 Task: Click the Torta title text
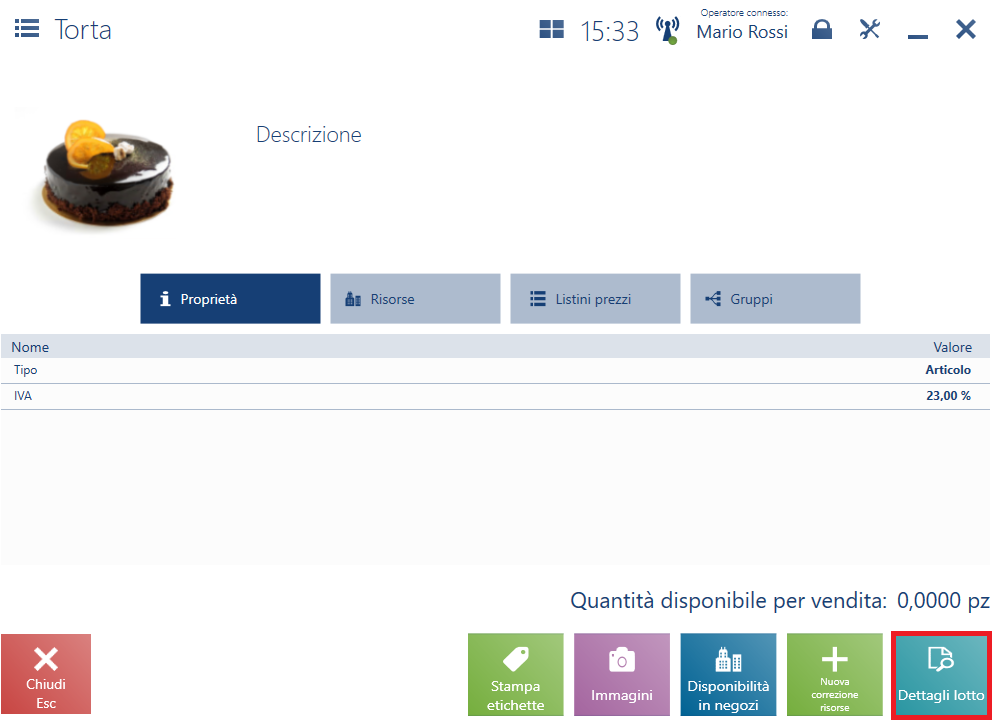[x=83, y=29]
